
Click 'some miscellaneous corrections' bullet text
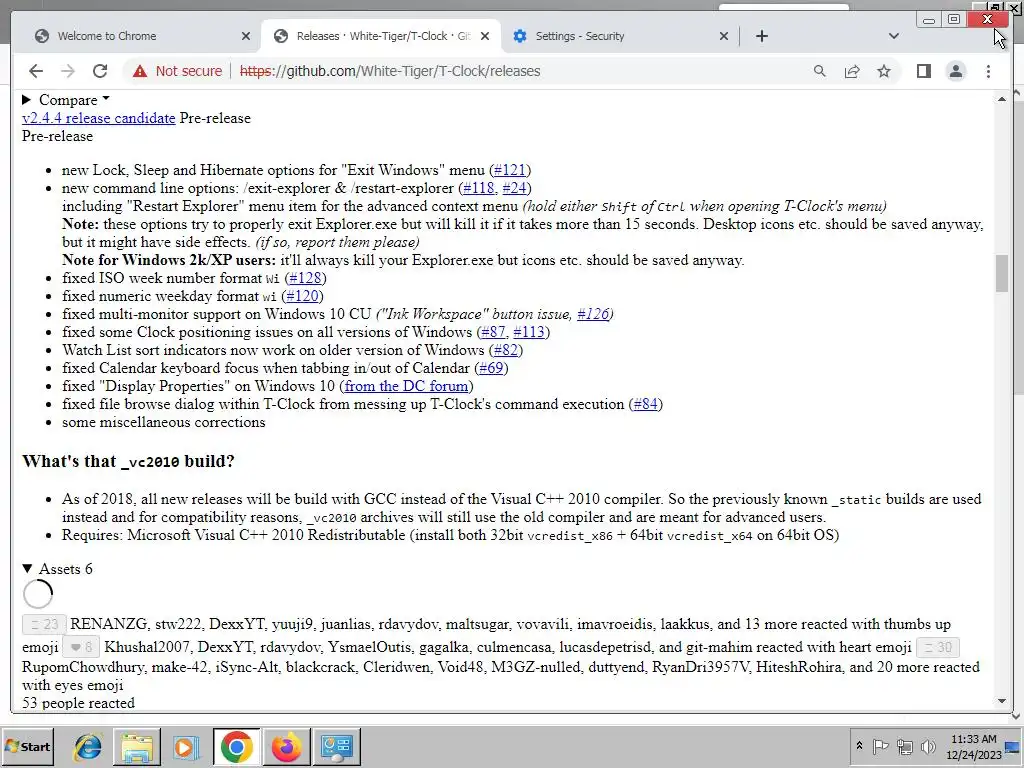tap(163, 423)
